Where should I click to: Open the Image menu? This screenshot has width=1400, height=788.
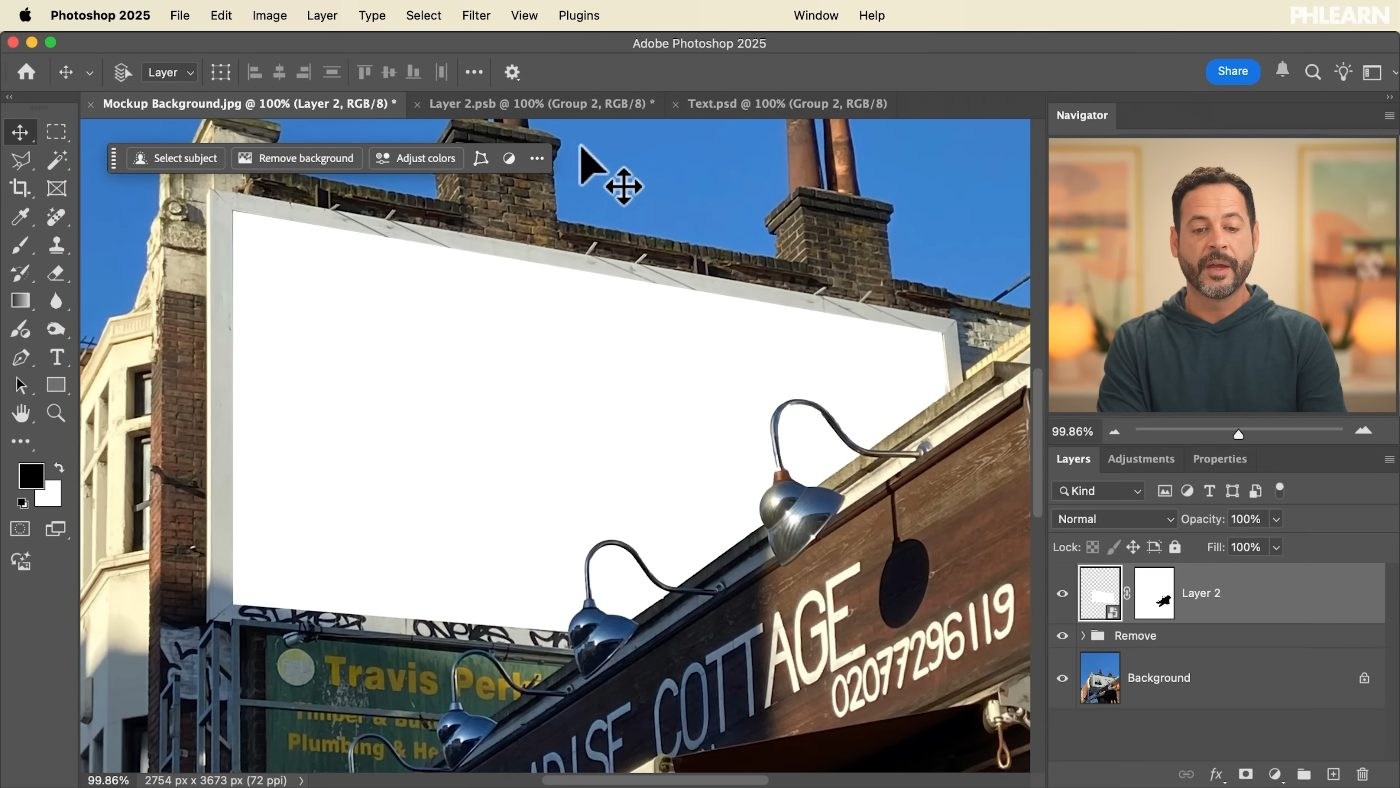(269, 15)
